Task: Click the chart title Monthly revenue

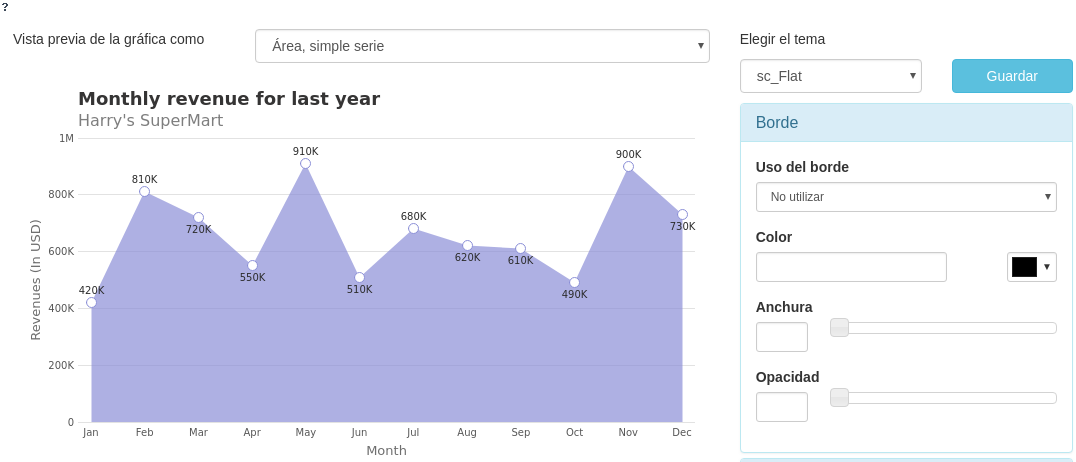Action: 229,99
